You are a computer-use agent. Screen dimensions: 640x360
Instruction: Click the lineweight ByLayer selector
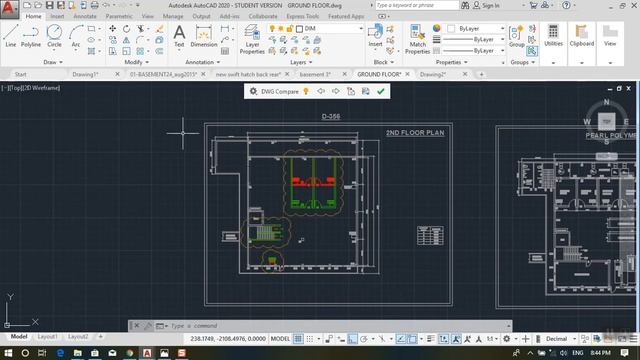473,40
